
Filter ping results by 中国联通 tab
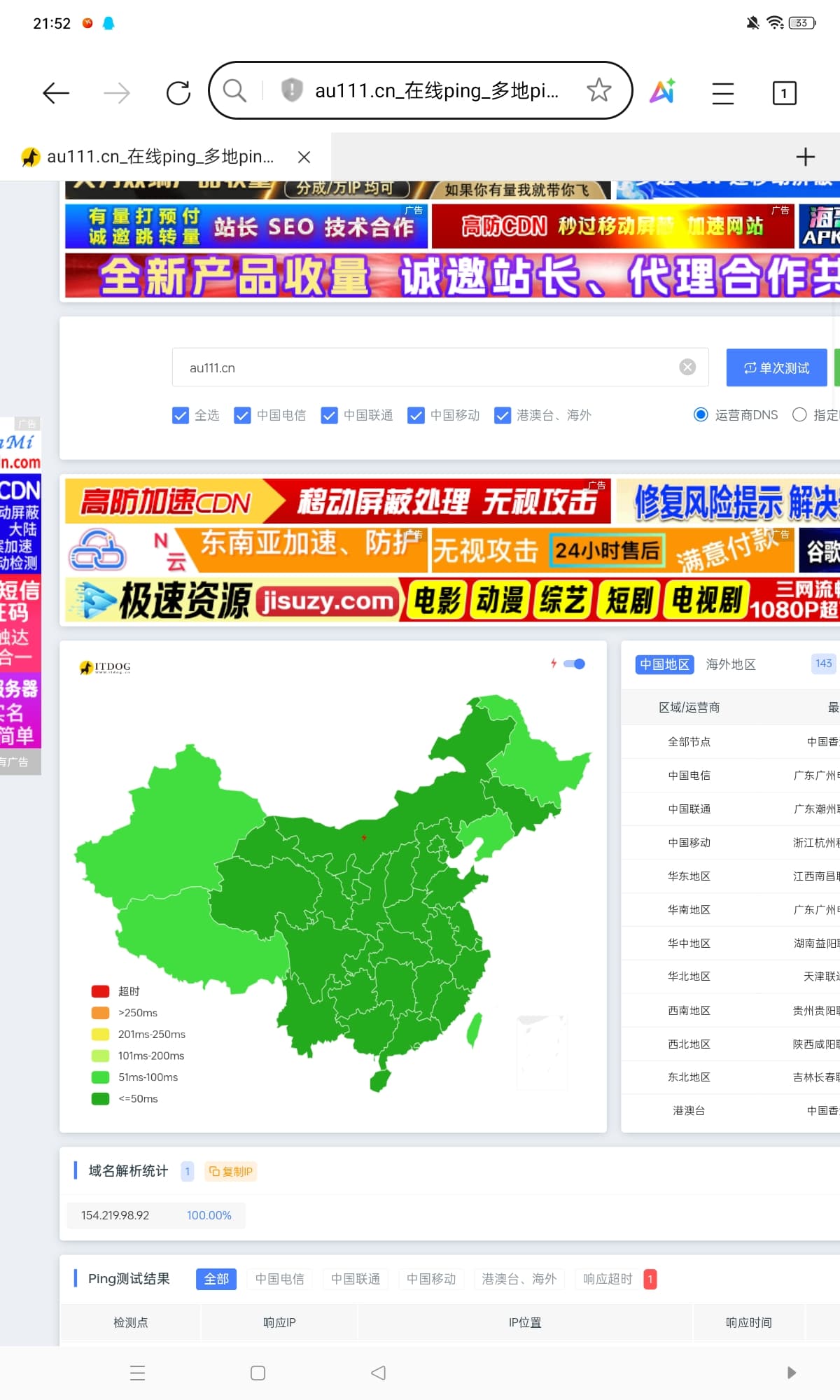click(355, 1279)
